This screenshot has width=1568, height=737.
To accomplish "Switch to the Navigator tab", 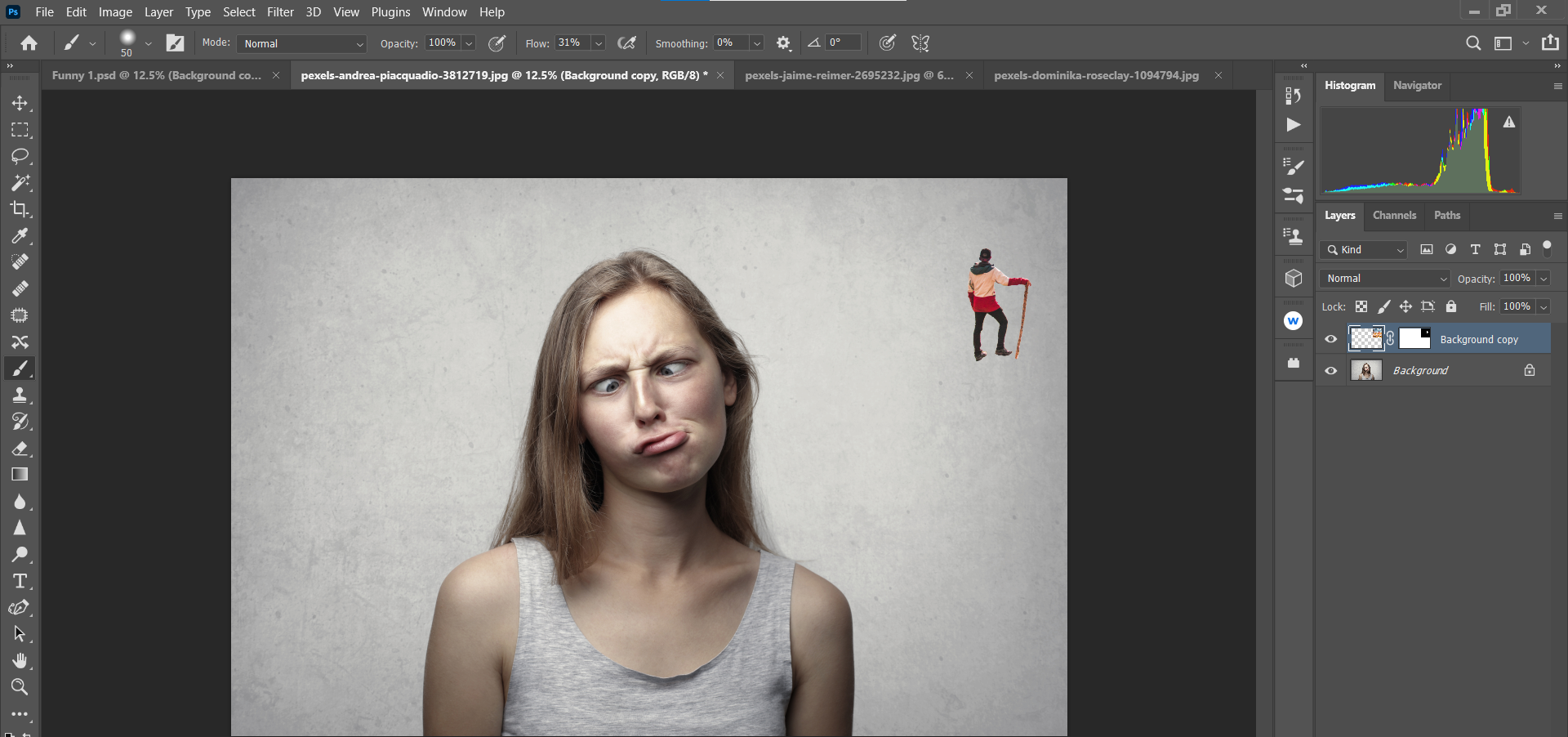I will tap(1417, 86).
